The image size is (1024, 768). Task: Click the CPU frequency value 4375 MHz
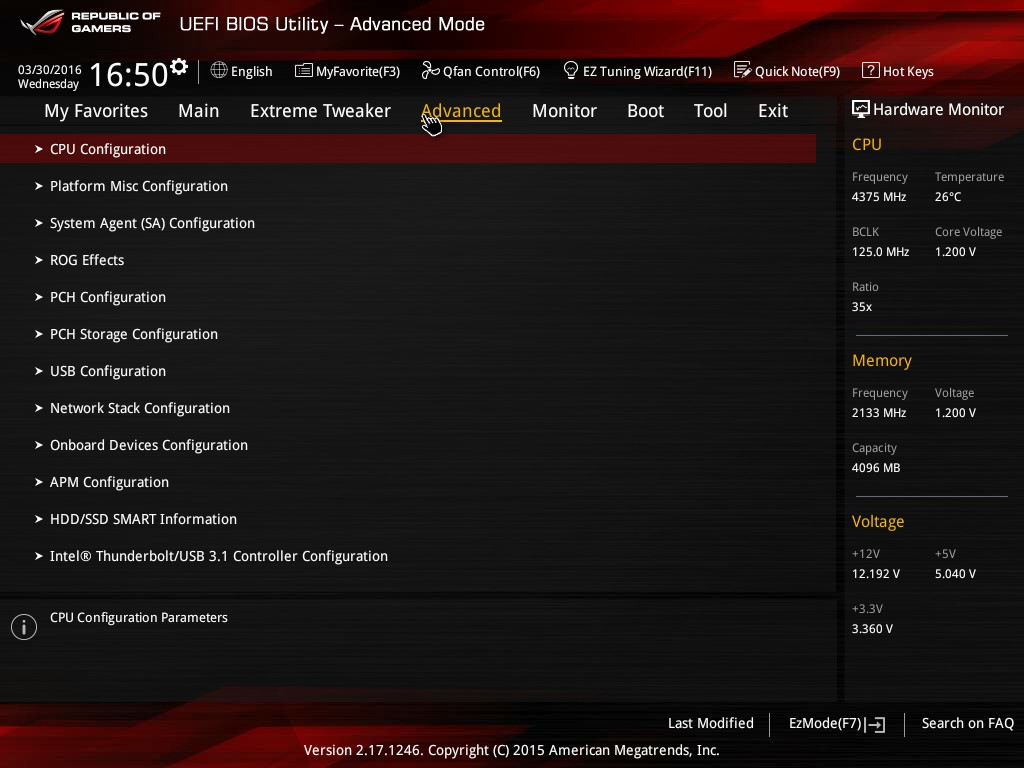(878, 197)
